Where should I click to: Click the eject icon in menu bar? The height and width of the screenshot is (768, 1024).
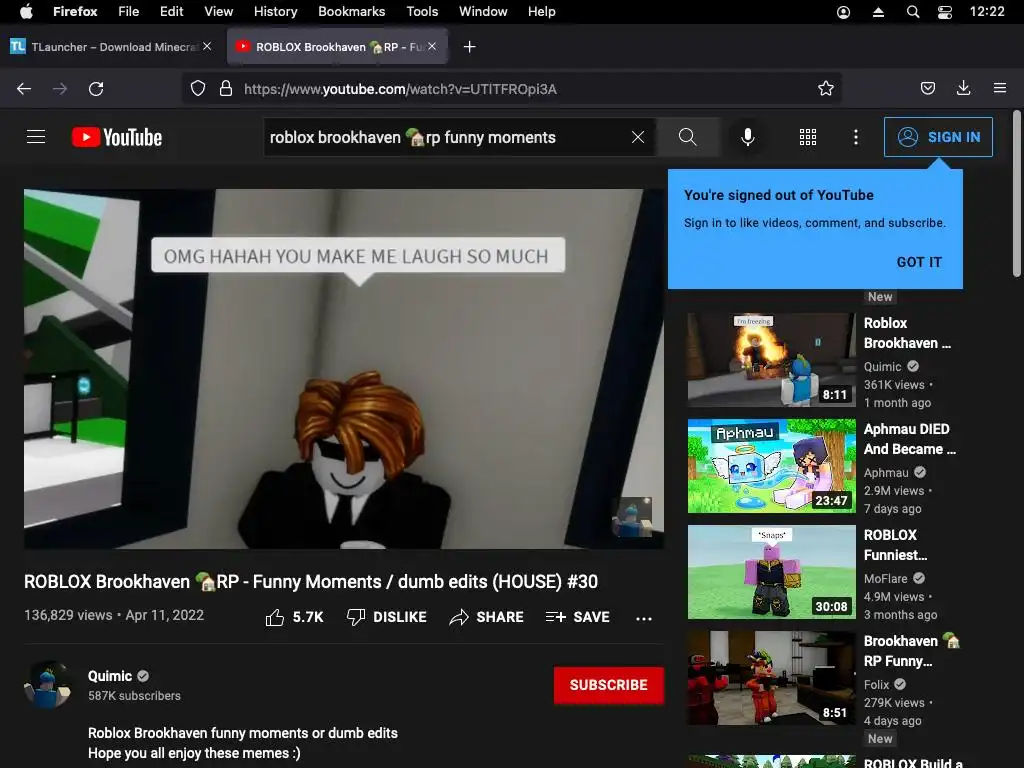pyautogui.click(x=878, y=12)
